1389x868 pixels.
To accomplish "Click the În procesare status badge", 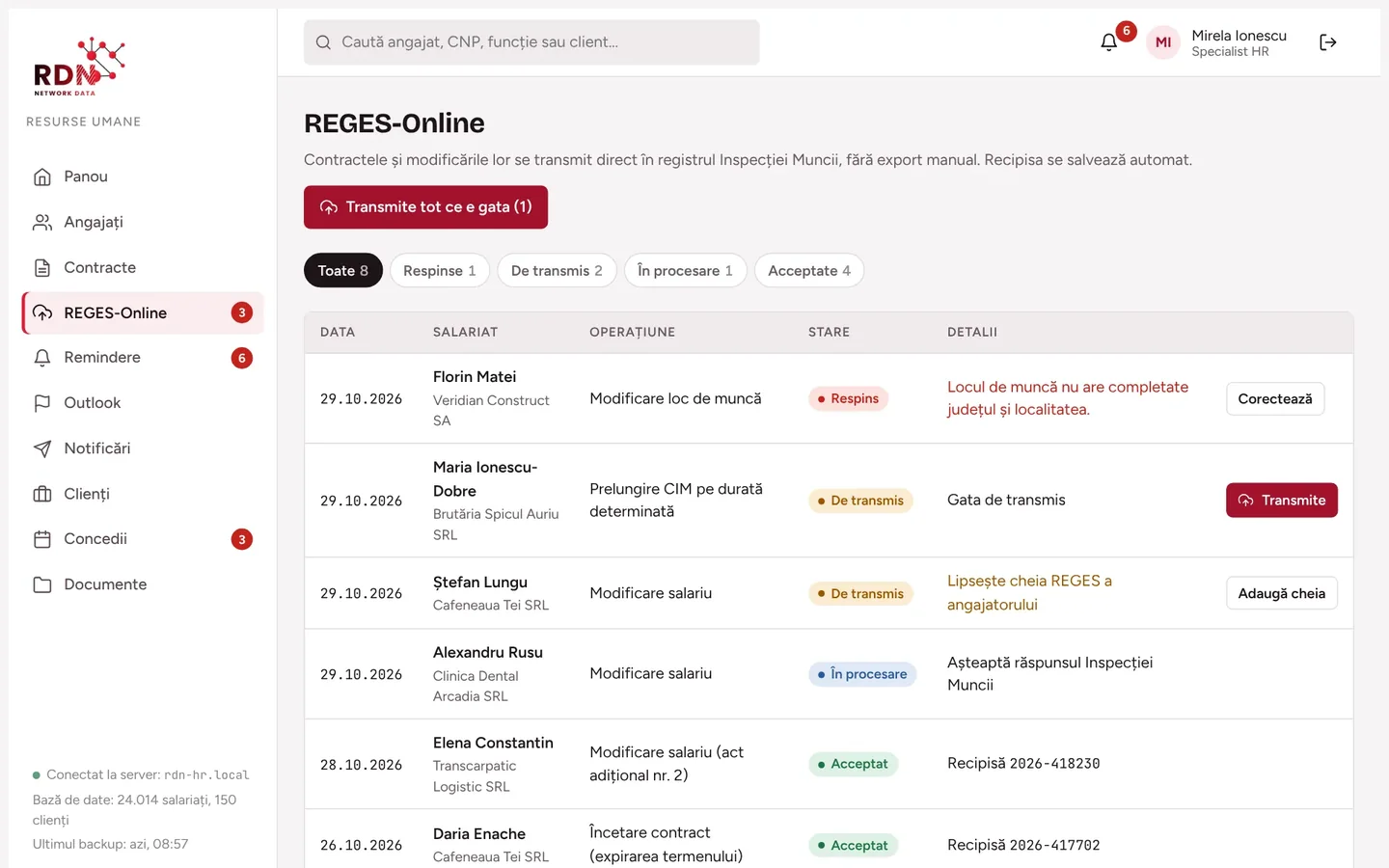I will point(862,674).
